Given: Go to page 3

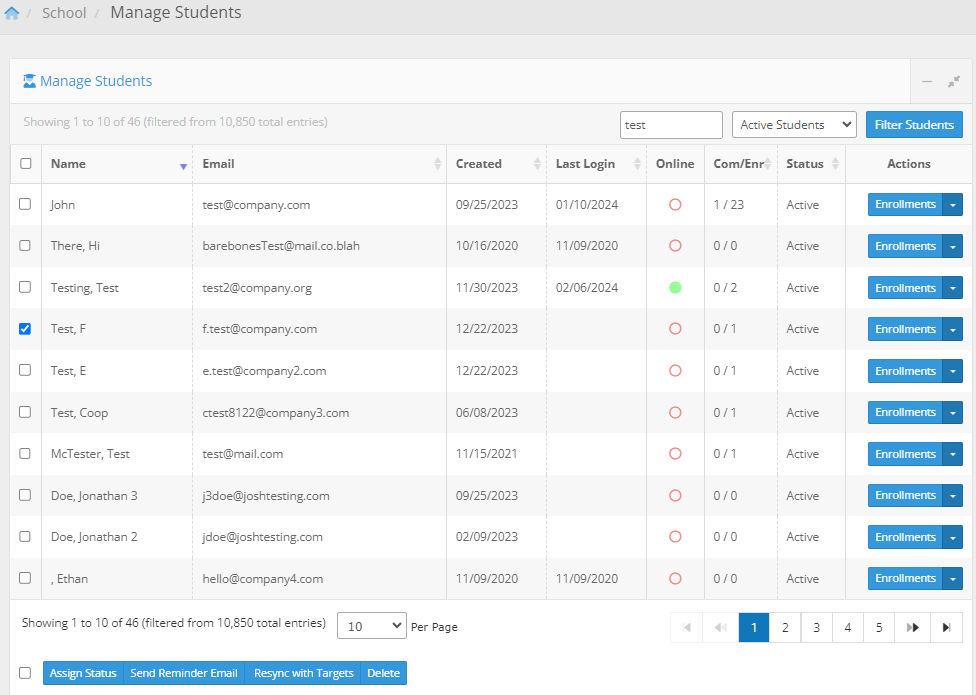Looking at the screenshot, I should (x=816, y=627).
